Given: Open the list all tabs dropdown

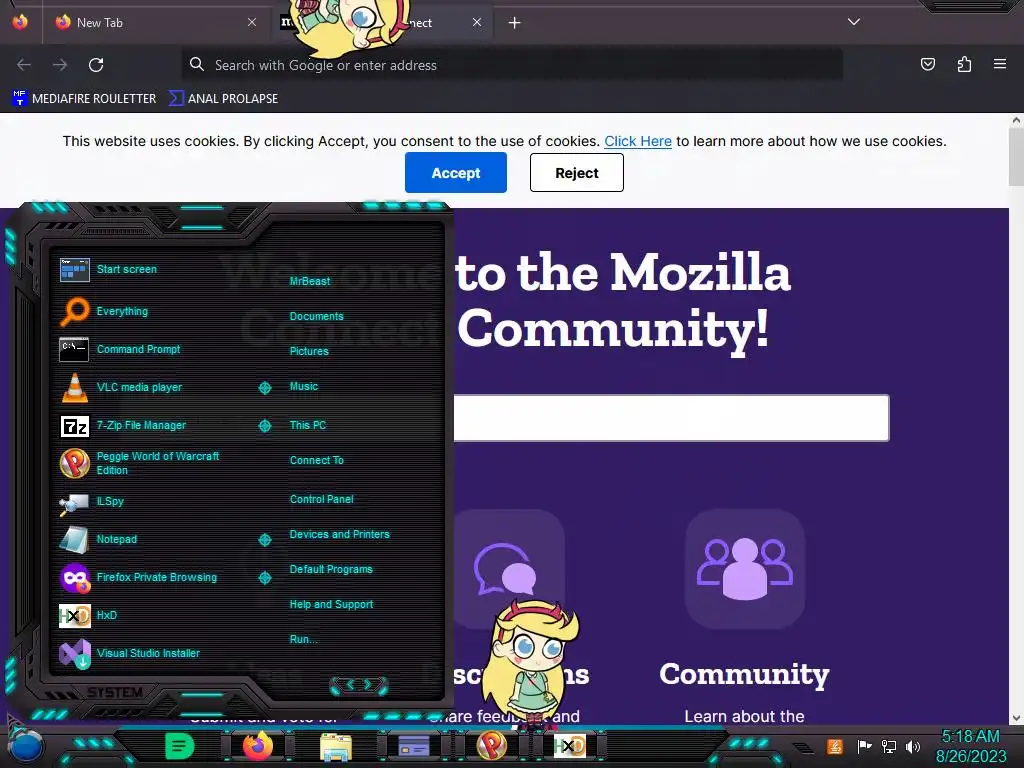Looking at the screenshot, I should pos(854,22).
